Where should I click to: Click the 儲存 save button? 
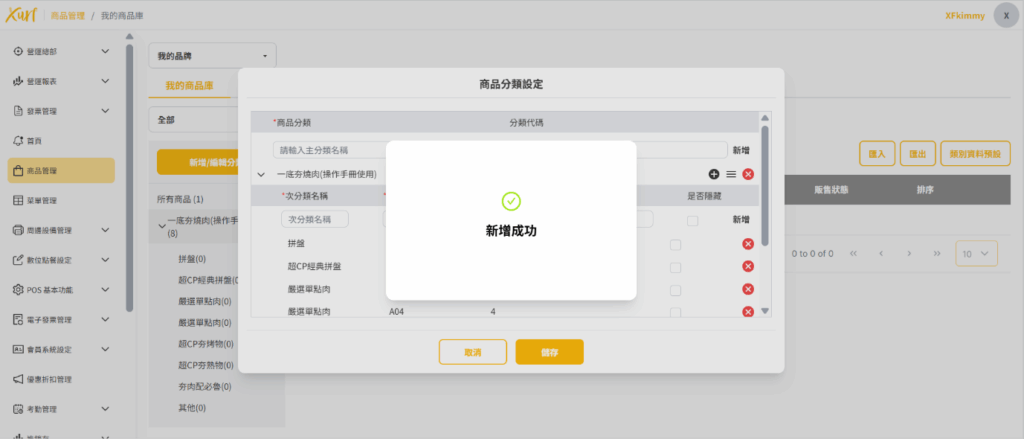point(549,352)
